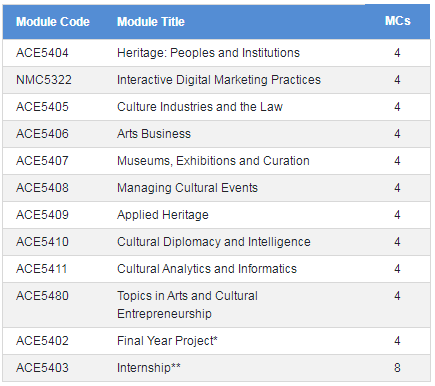Click the MCs column header

397,21
